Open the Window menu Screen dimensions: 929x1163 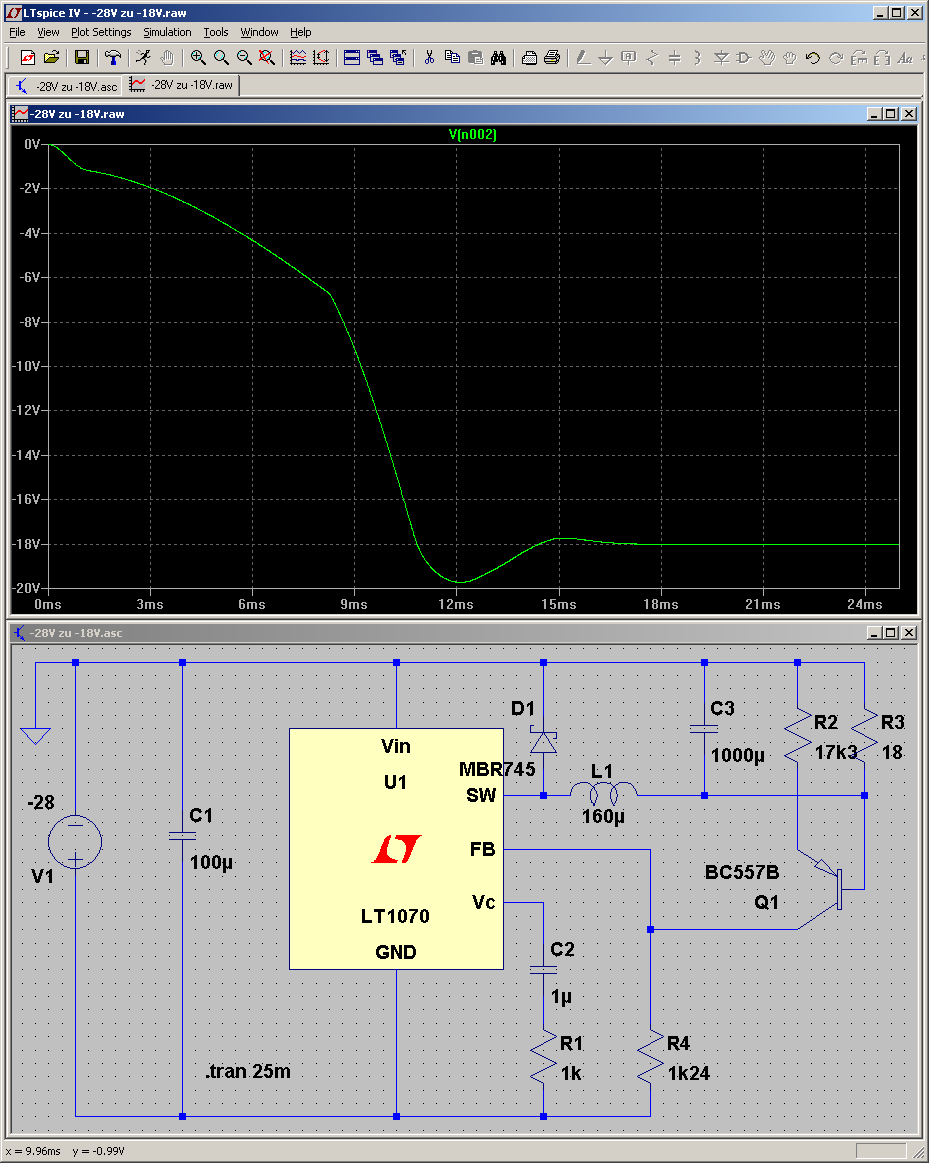click(259, 32)
